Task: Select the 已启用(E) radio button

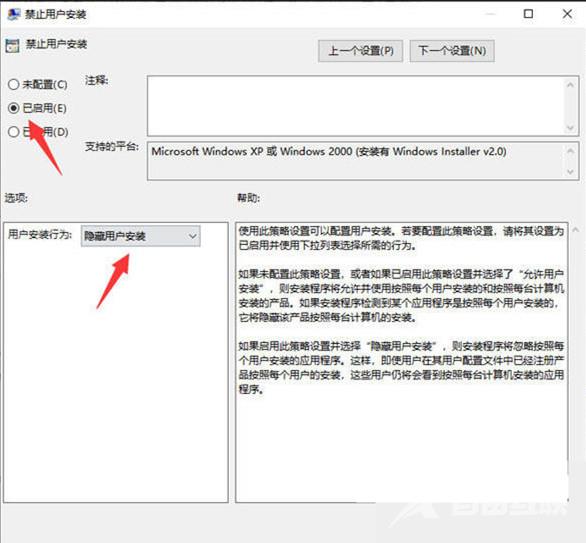Action: pyautogui.click(x=13, y=108)
